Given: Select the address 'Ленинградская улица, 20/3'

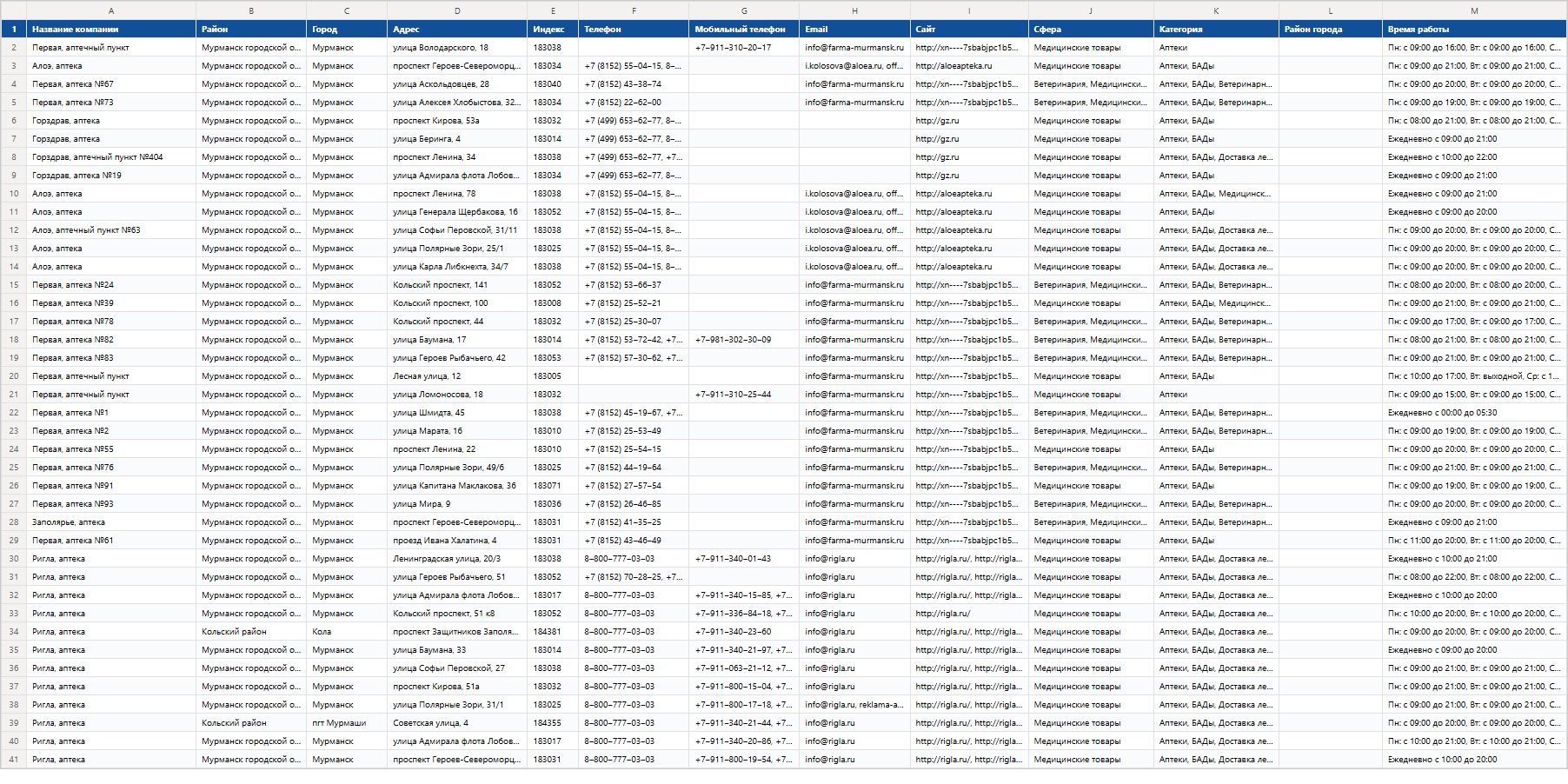Looking at the screenshot, I should point(457,559).
